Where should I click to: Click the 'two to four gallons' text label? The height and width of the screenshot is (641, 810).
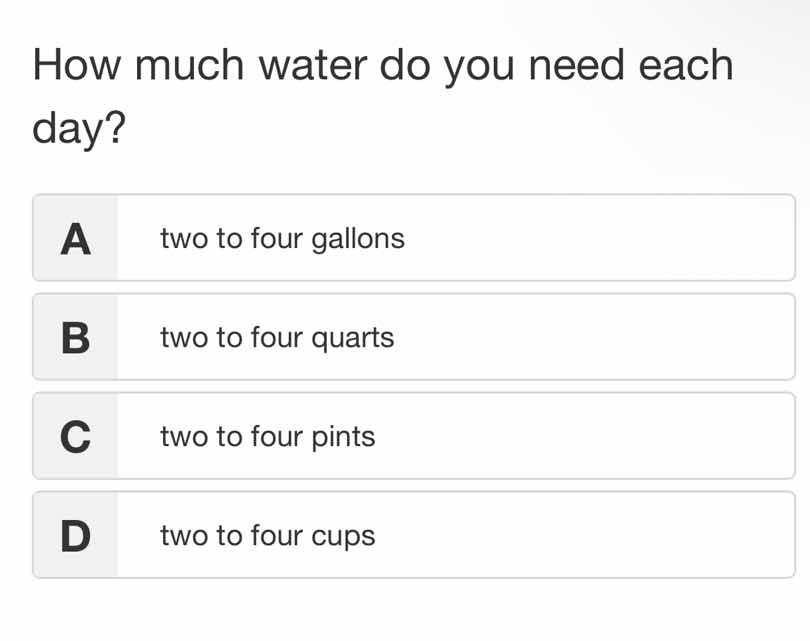(282, 238)
